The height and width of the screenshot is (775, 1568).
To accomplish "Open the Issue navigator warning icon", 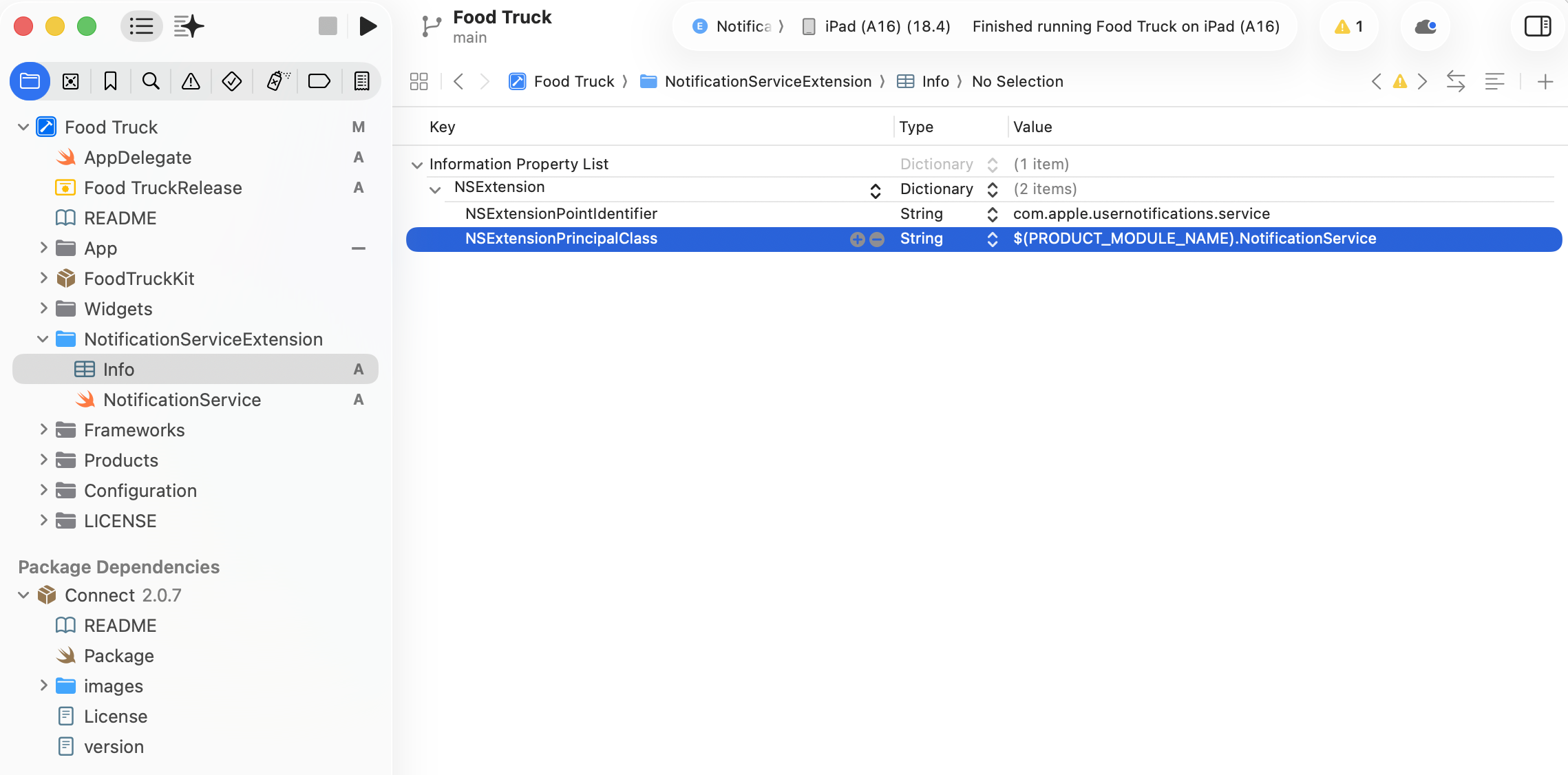I will (191, 81).
